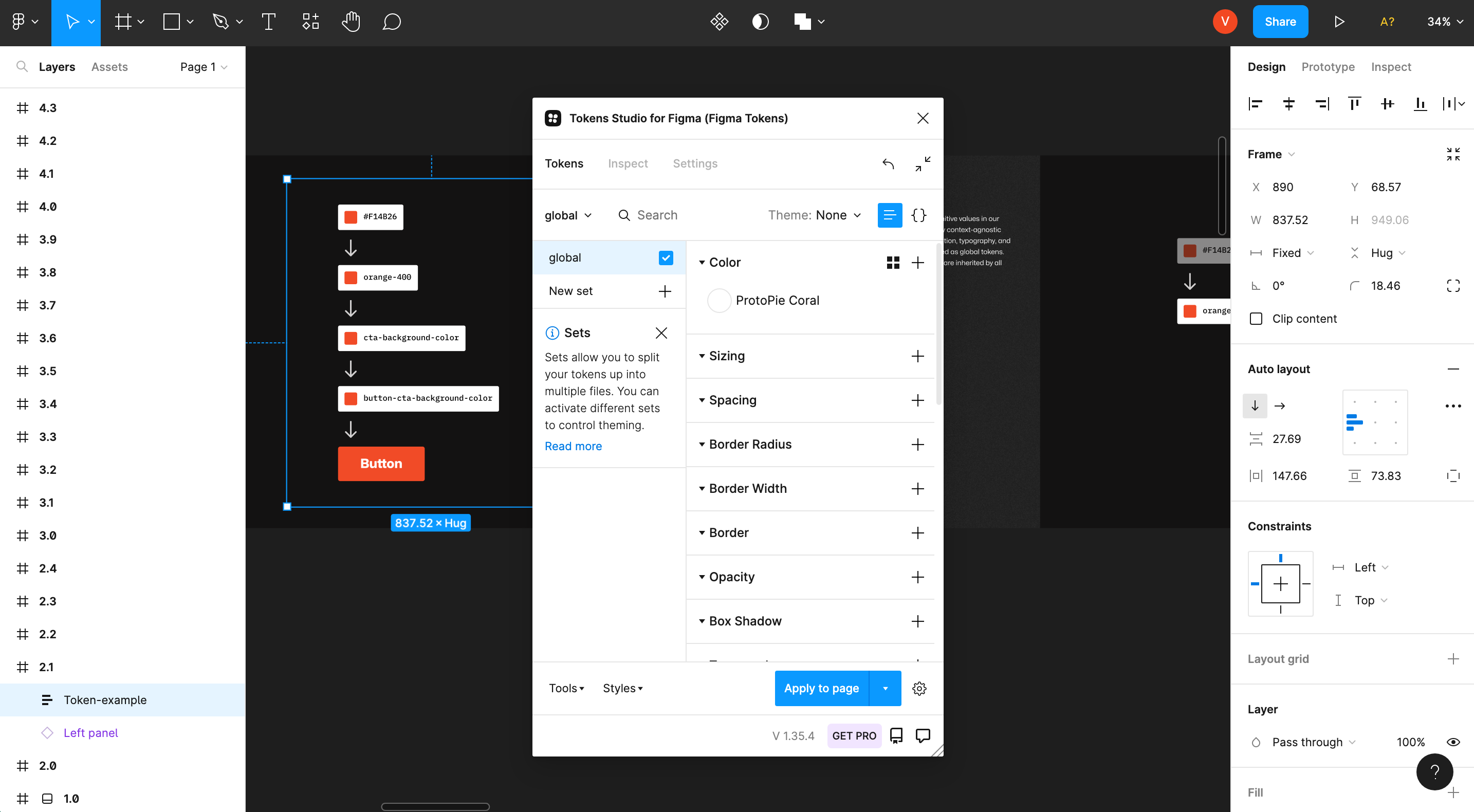Click the Token-example layer item
Viewport: 1474px width, 812px height.
tap(105, 700)
